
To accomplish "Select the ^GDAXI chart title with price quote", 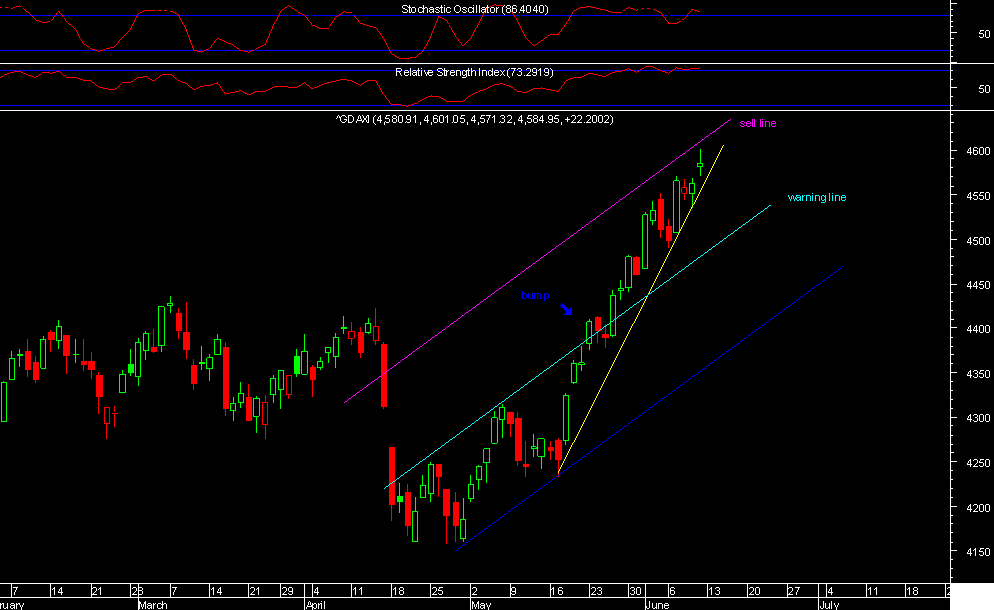I will [474, 119].
